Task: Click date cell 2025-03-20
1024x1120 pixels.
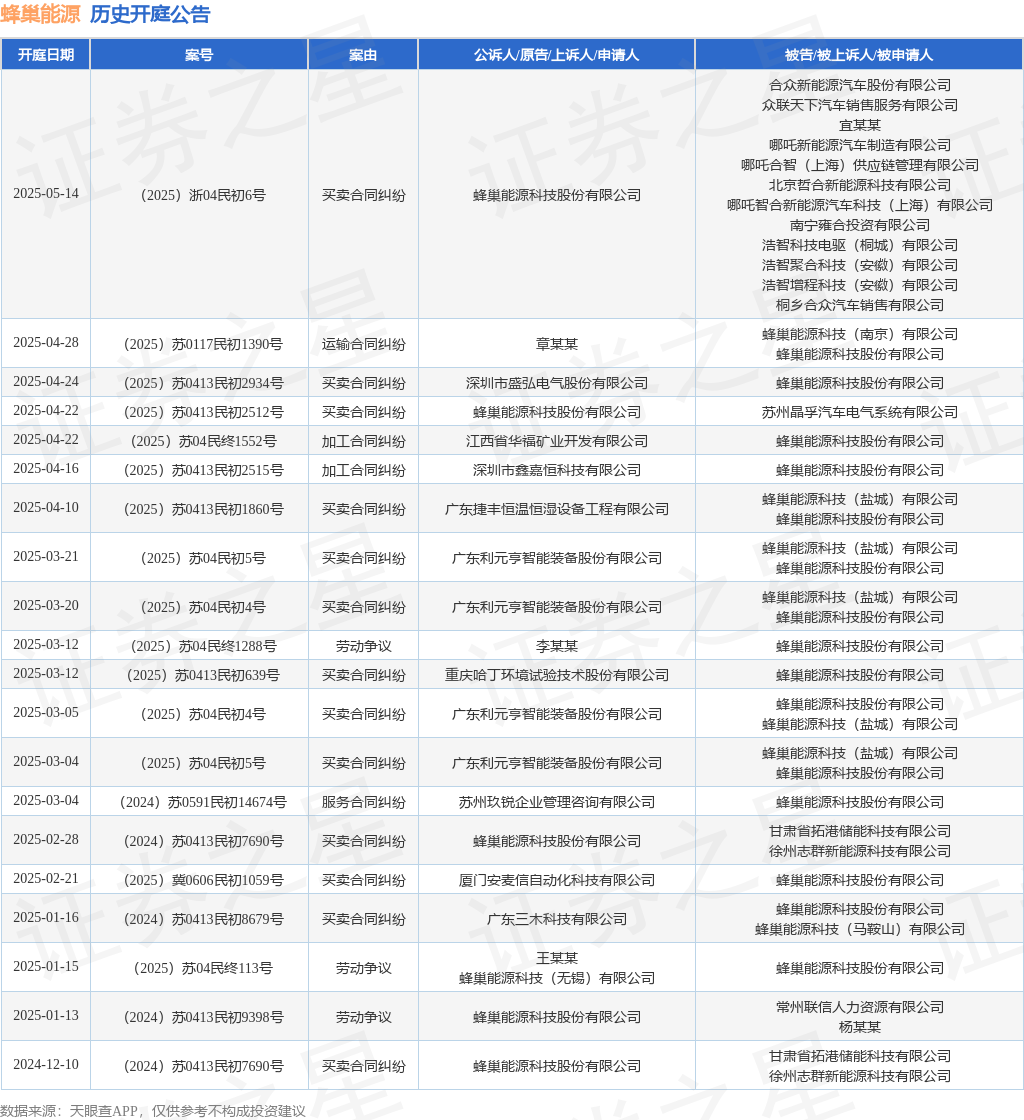Action: pos(46,606)
